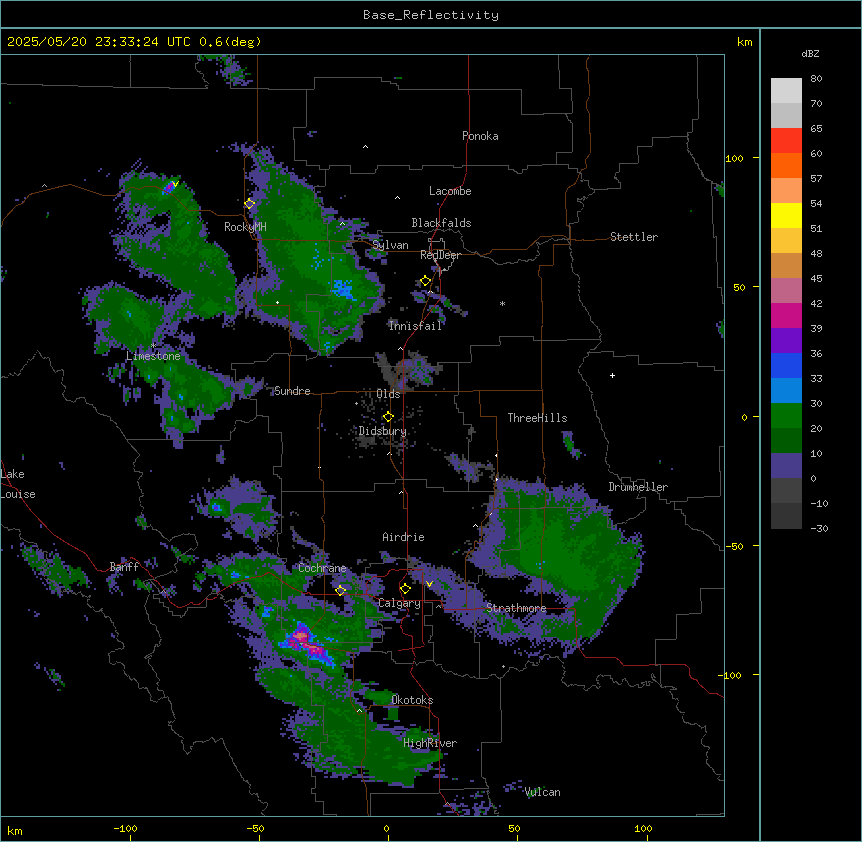Select the red swatch between 65 and 60 dBZ
This screenshot has width=862, height=842.
click(x=786, y=141)
